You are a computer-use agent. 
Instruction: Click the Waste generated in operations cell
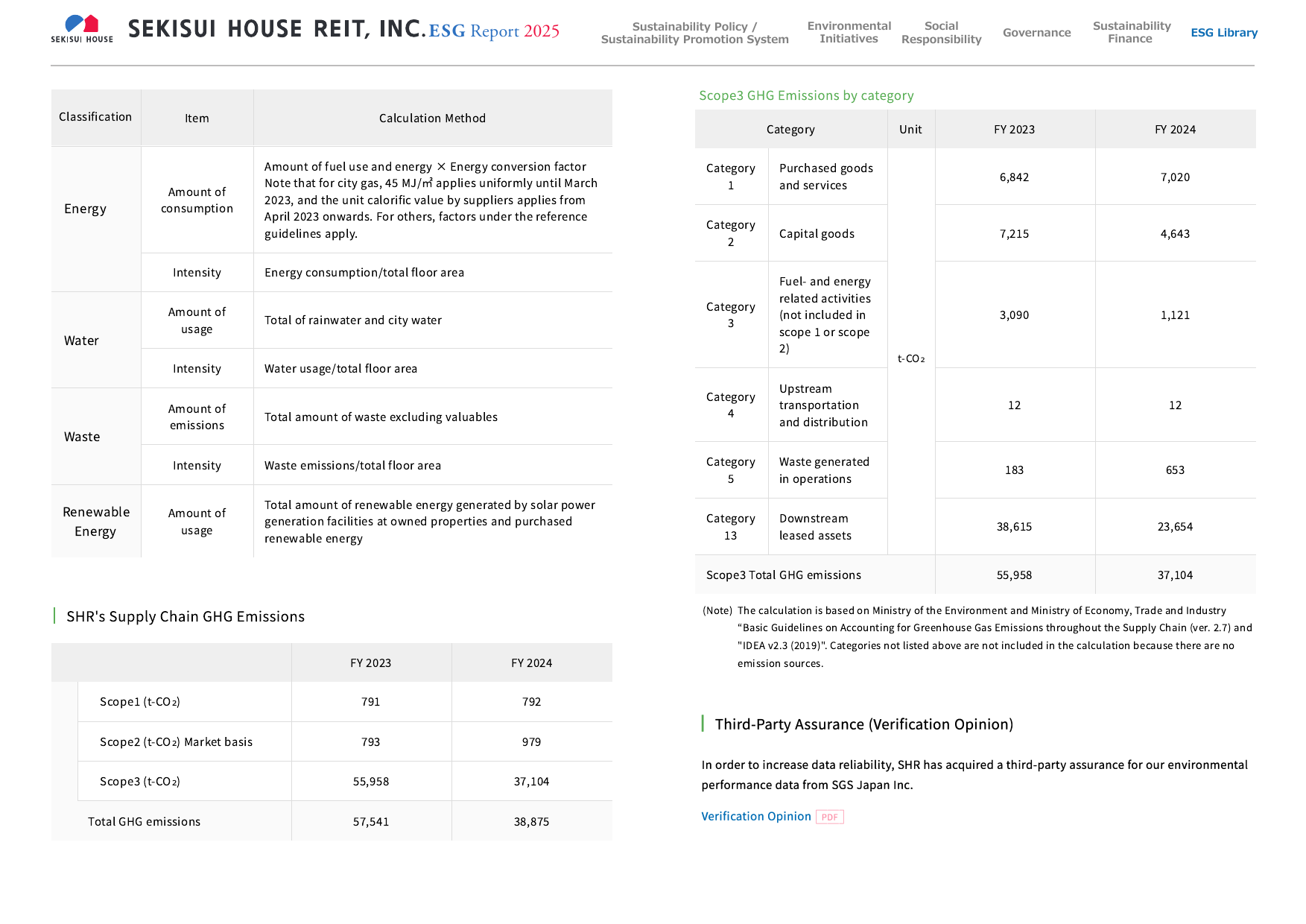point(827,470)
